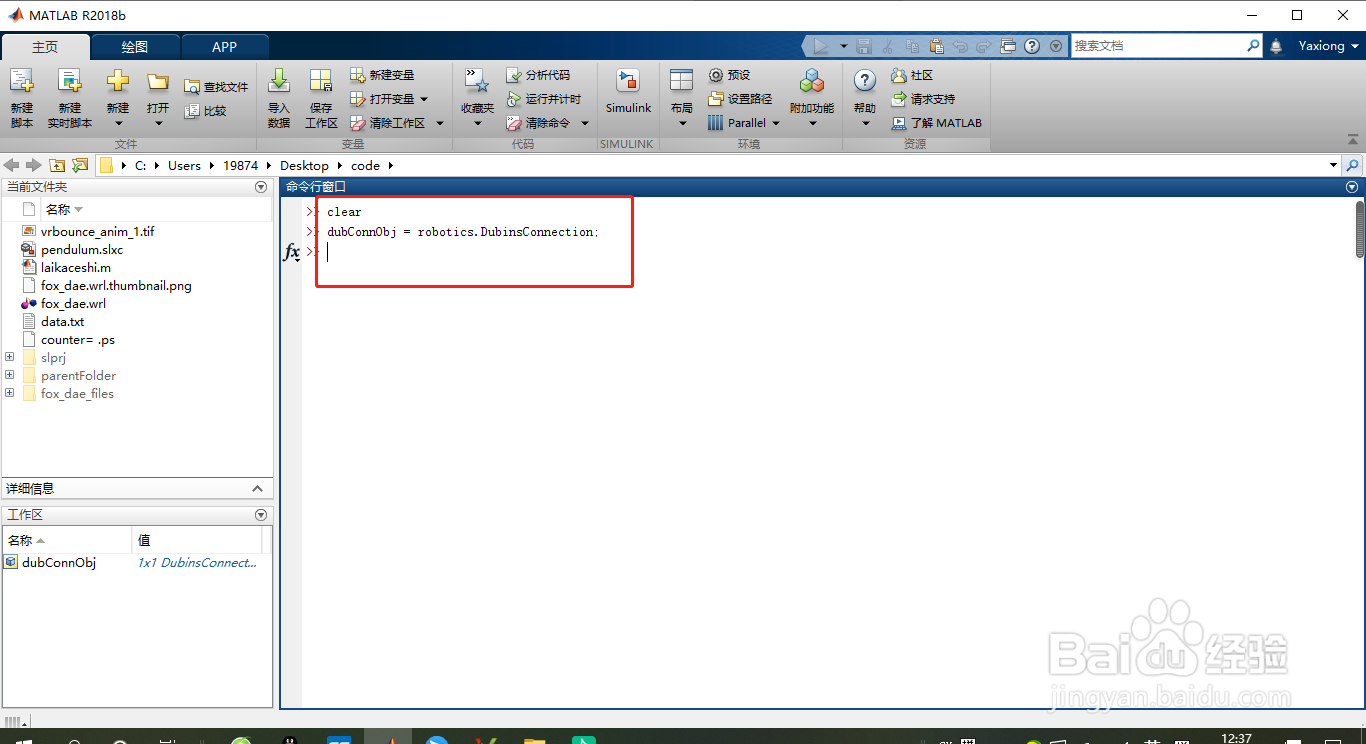
Task: Click quick access help icon
Action: coord(1032,46)
